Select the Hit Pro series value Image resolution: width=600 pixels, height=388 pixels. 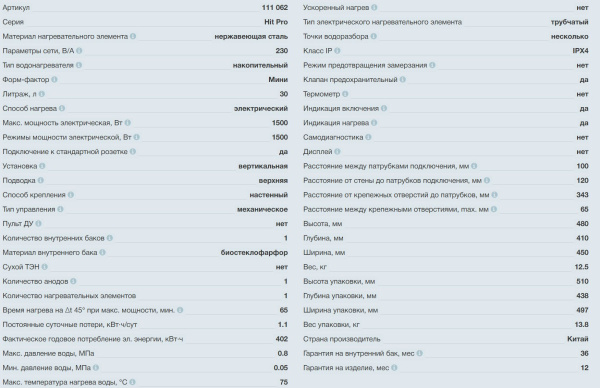(276, 22)
